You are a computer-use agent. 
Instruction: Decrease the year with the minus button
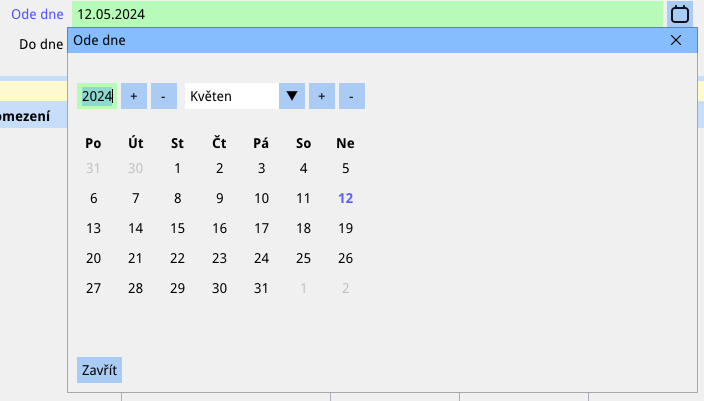point(164,96)
